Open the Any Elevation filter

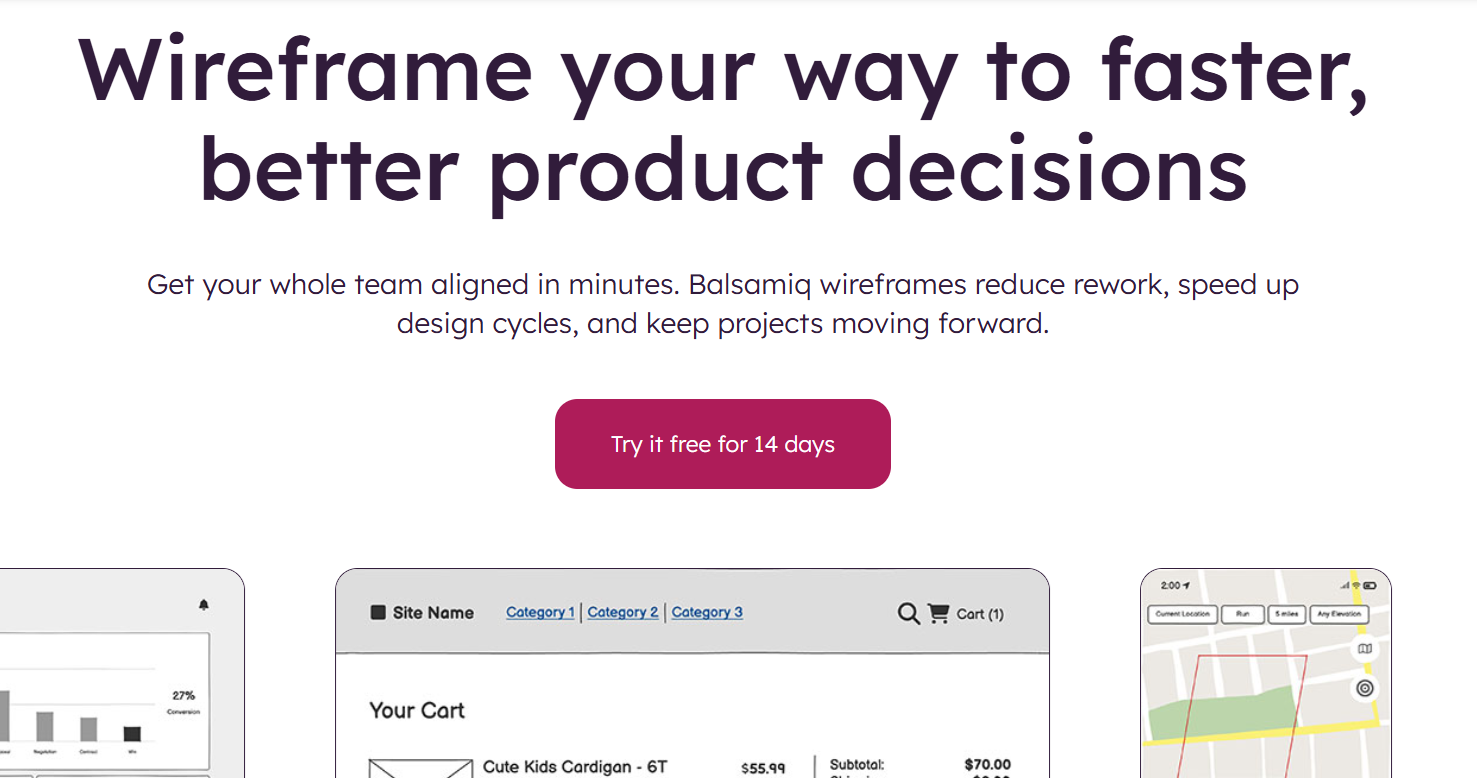tap(1340, 614)
